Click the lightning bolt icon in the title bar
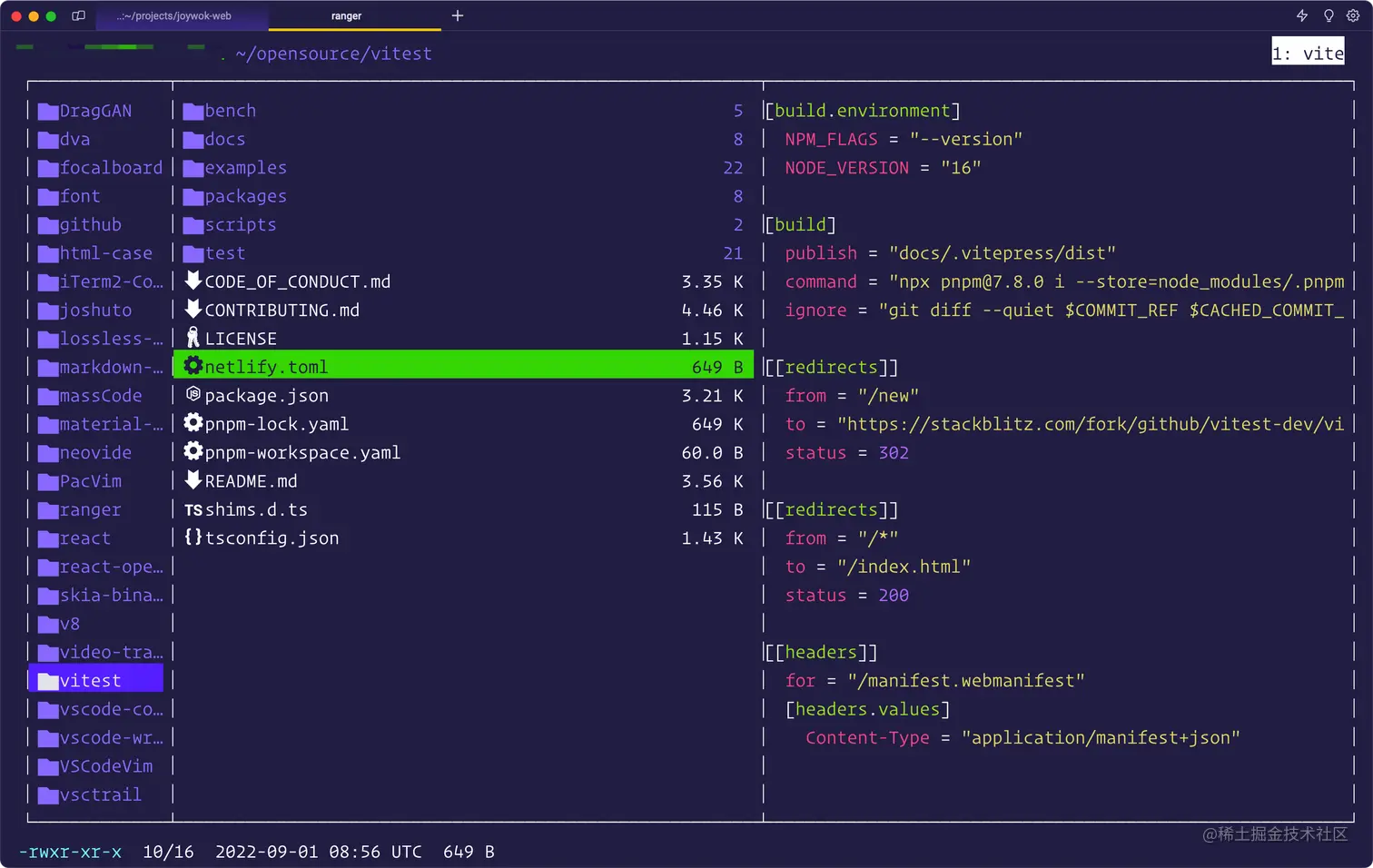The height and width of the screenshot is (868, 1373). click(1302, 15)
